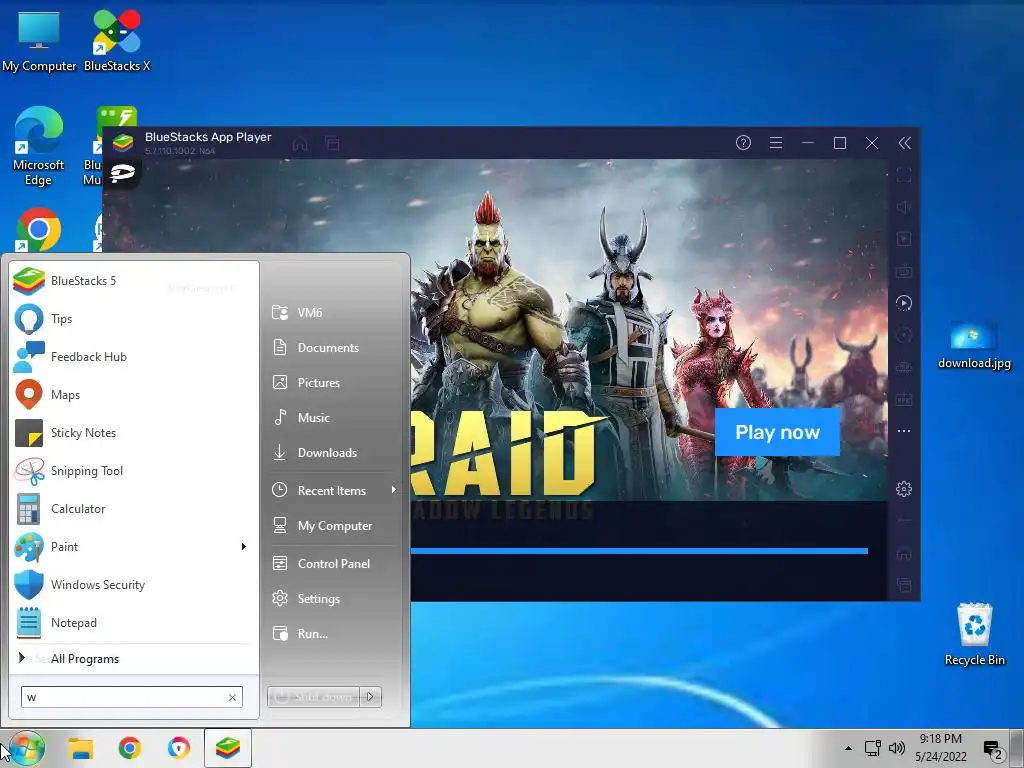Image resolution: width=1024 pixels, height=768 pixels.
Task: Open VM6 user folder
Action: [x=333, y=312]
